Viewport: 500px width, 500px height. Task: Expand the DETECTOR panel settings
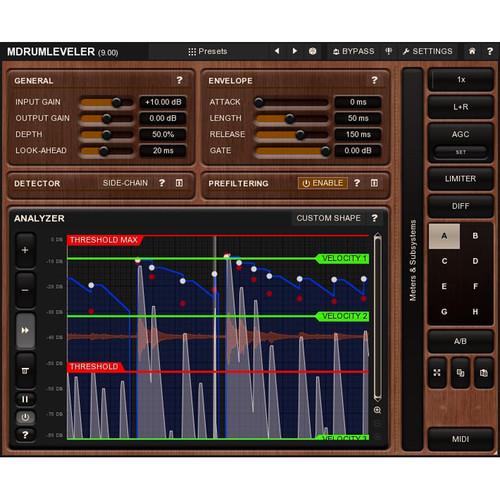point(179,183)
